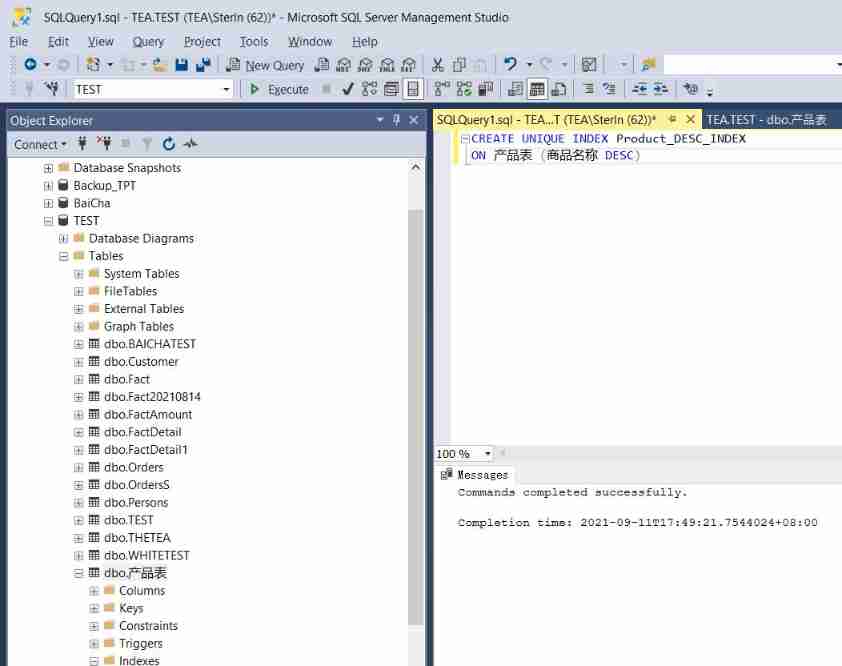Click Results to File icon
The image size is (842, 666).
point(559,89)
